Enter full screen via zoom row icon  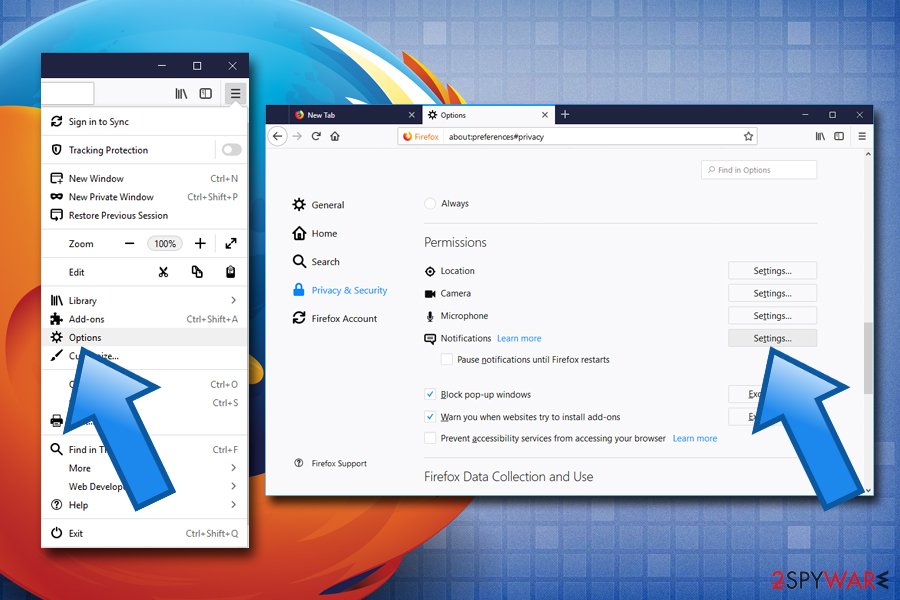231,243
